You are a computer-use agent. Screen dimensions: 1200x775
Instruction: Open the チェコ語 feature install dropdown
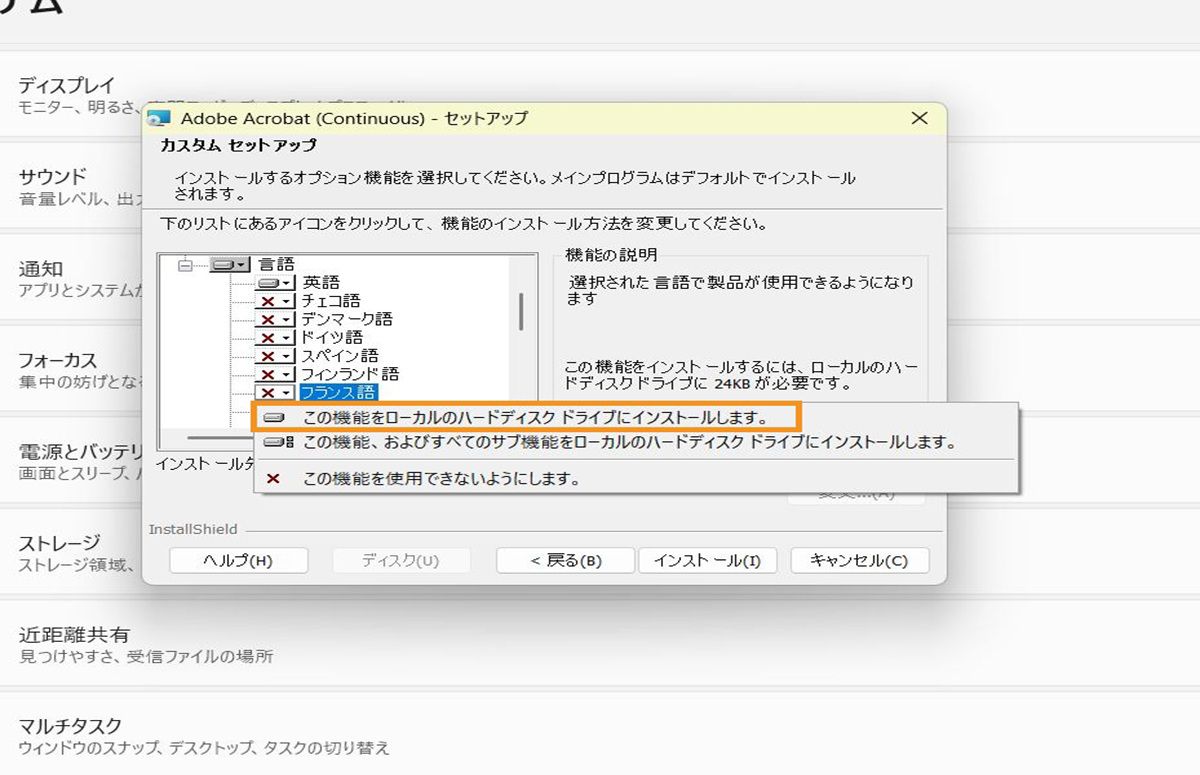click(x=275, y=301)
